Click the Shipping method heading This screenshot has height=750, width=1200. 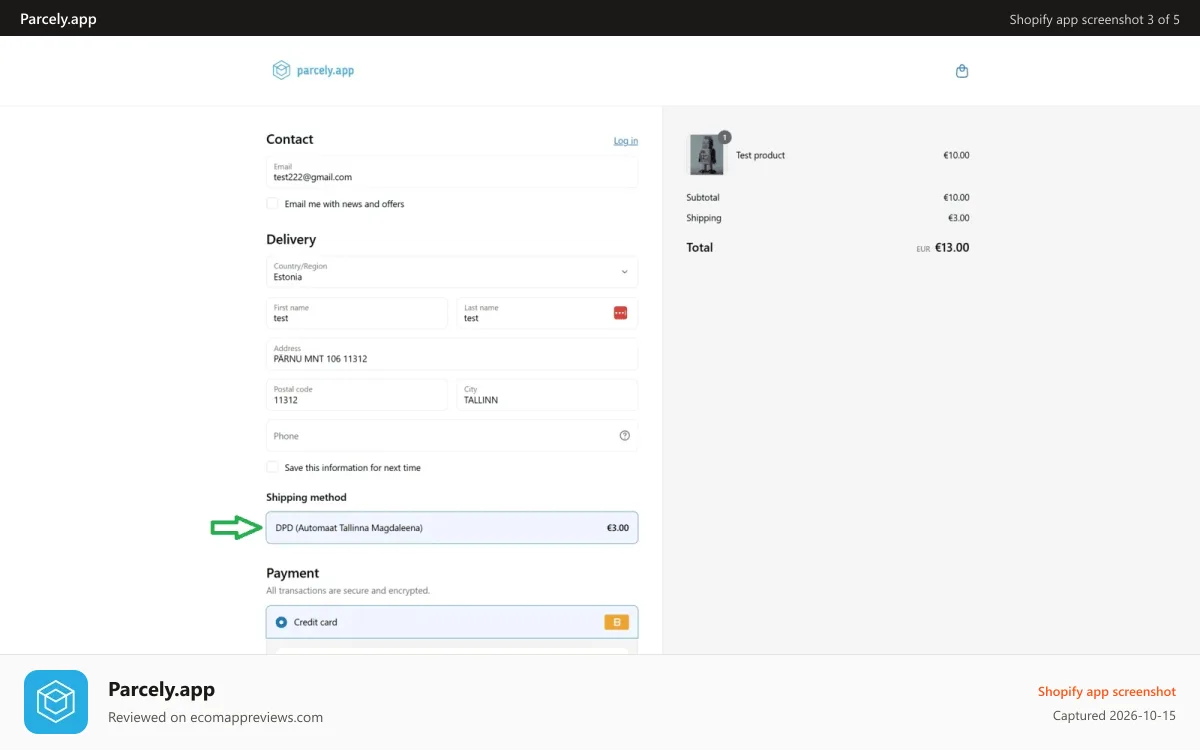(x=306, y=497)
